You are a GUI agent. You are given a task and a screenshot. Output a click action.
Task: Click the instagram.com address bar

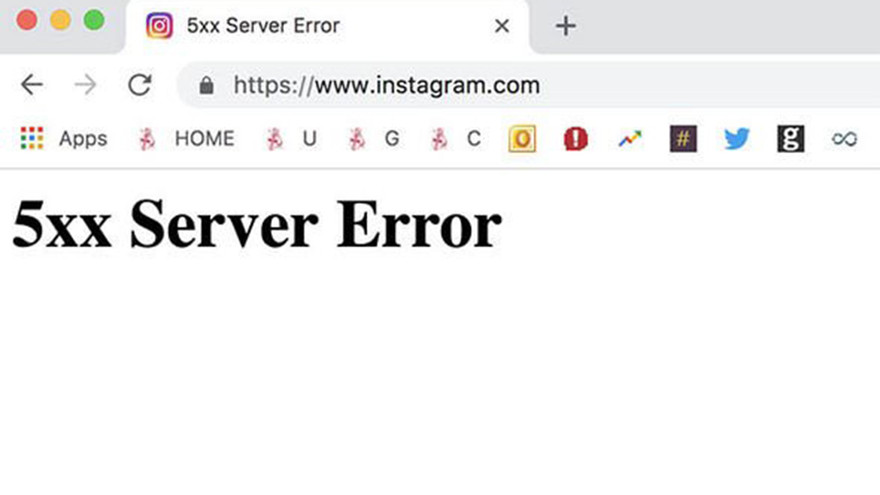pyautogui.click(x=529, y=85)
